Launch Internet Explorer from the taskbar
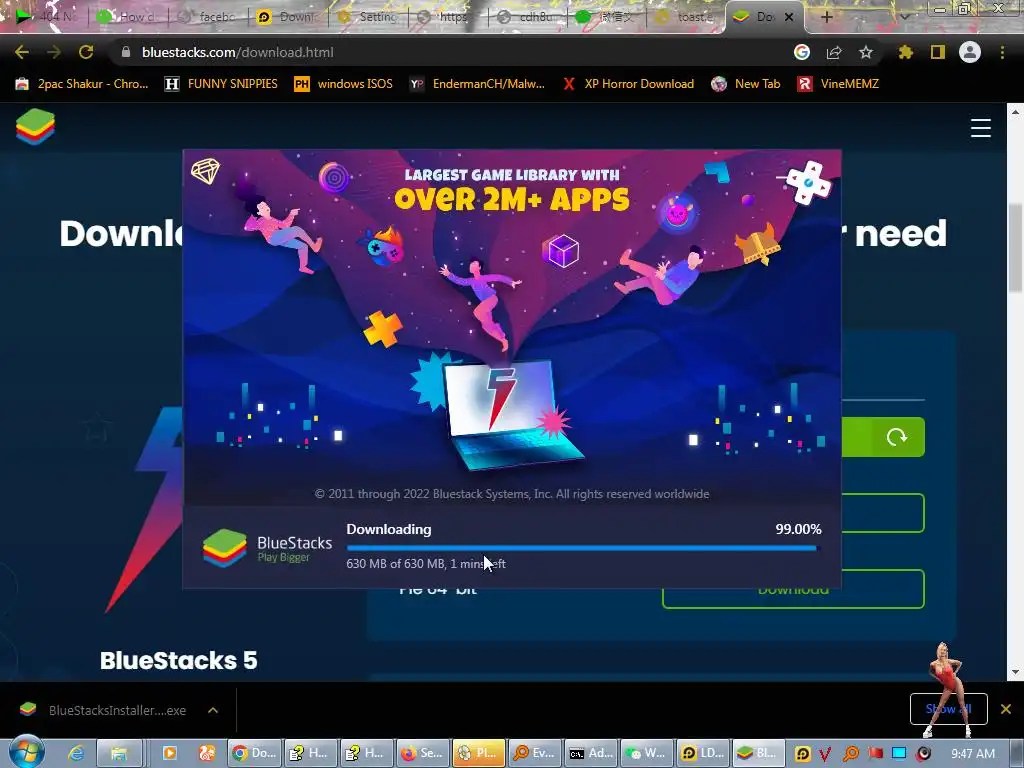Image resolution: width=1024 pixels, height=768 pixels. tap(76, 754)
